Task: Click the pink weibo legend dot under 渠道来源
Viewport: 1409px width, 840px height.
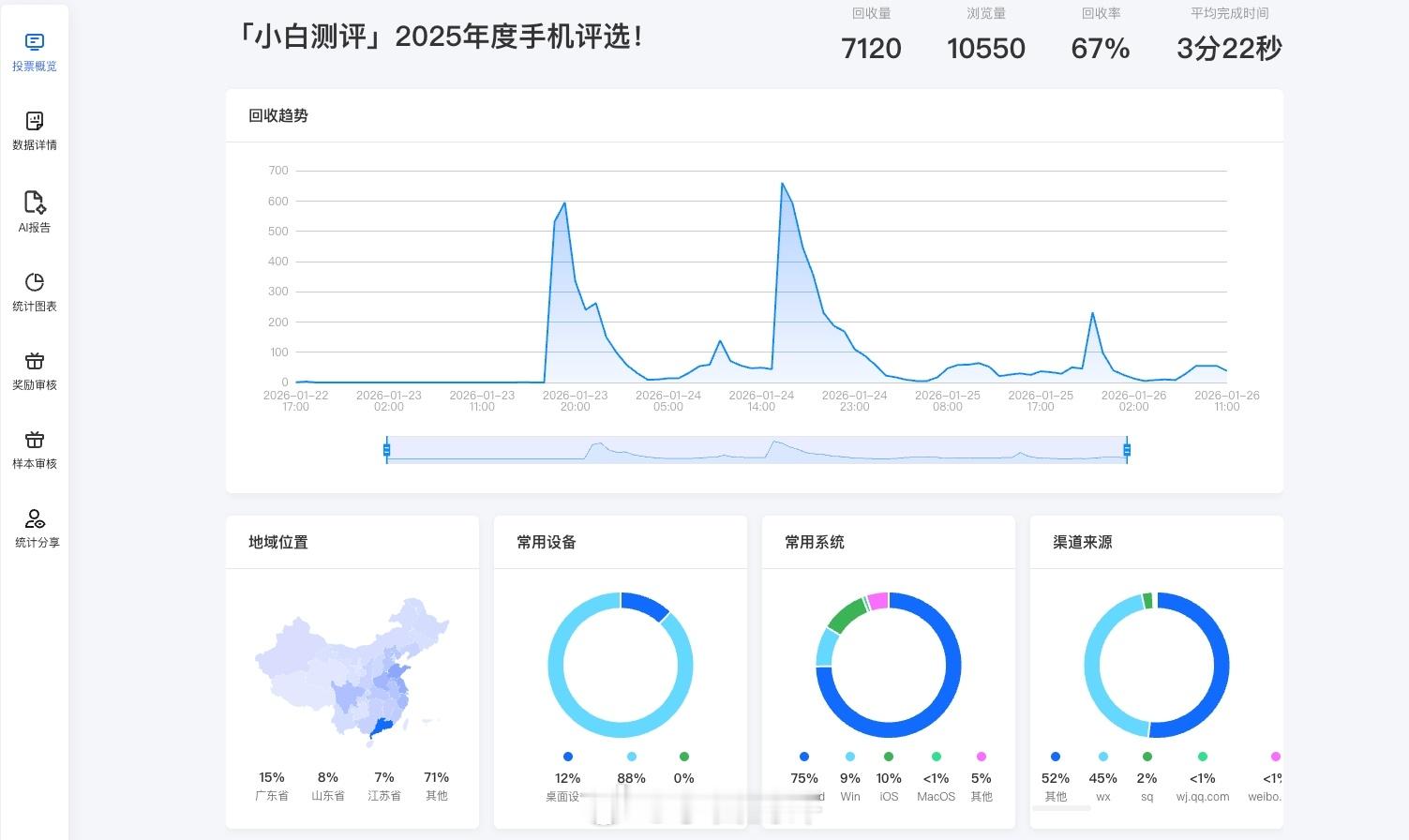Action: tap(1275, 756)
